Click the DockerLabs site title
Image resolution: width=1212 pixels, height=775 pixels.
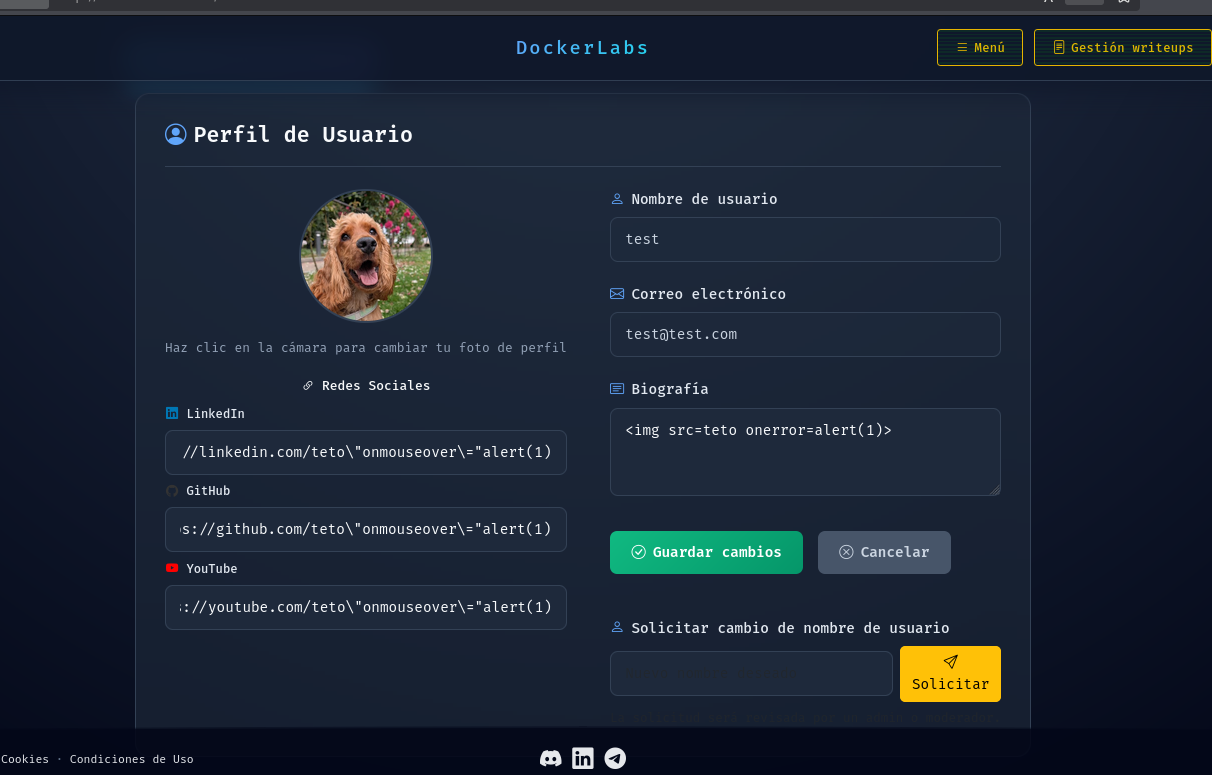pos(582,47)
